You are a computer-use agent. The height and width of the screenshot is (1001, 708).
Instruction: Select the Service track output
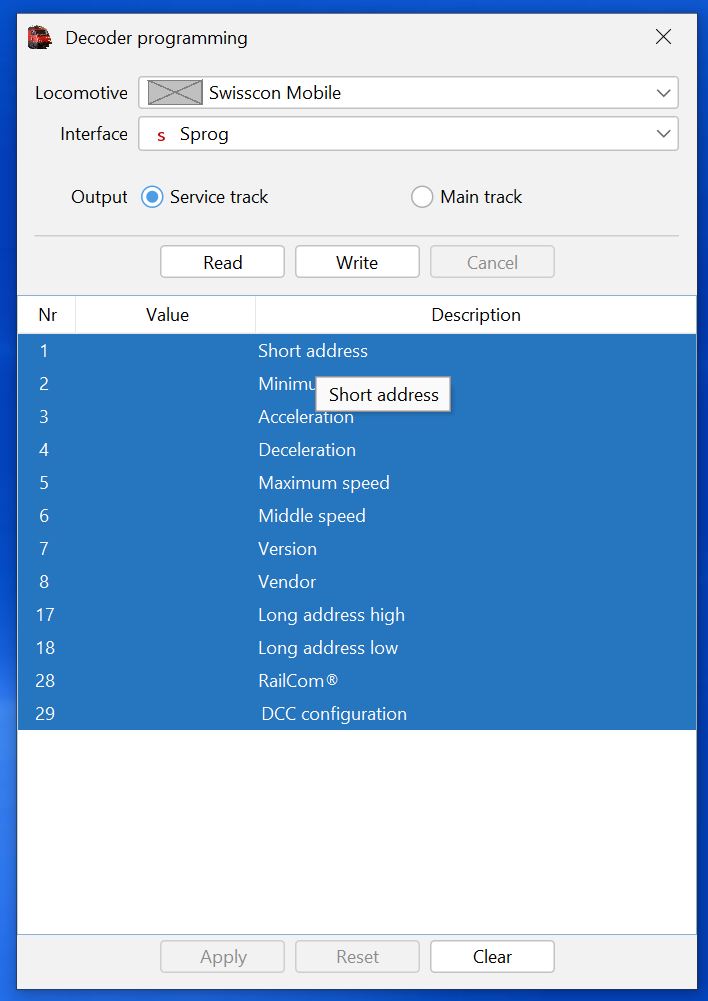[152, 197]
